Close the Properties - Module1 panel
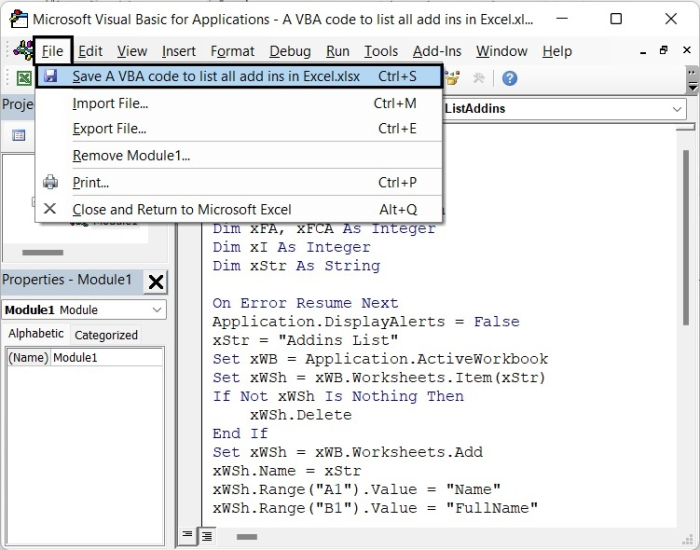The image size is (700, 550). (x=156, y=282)
